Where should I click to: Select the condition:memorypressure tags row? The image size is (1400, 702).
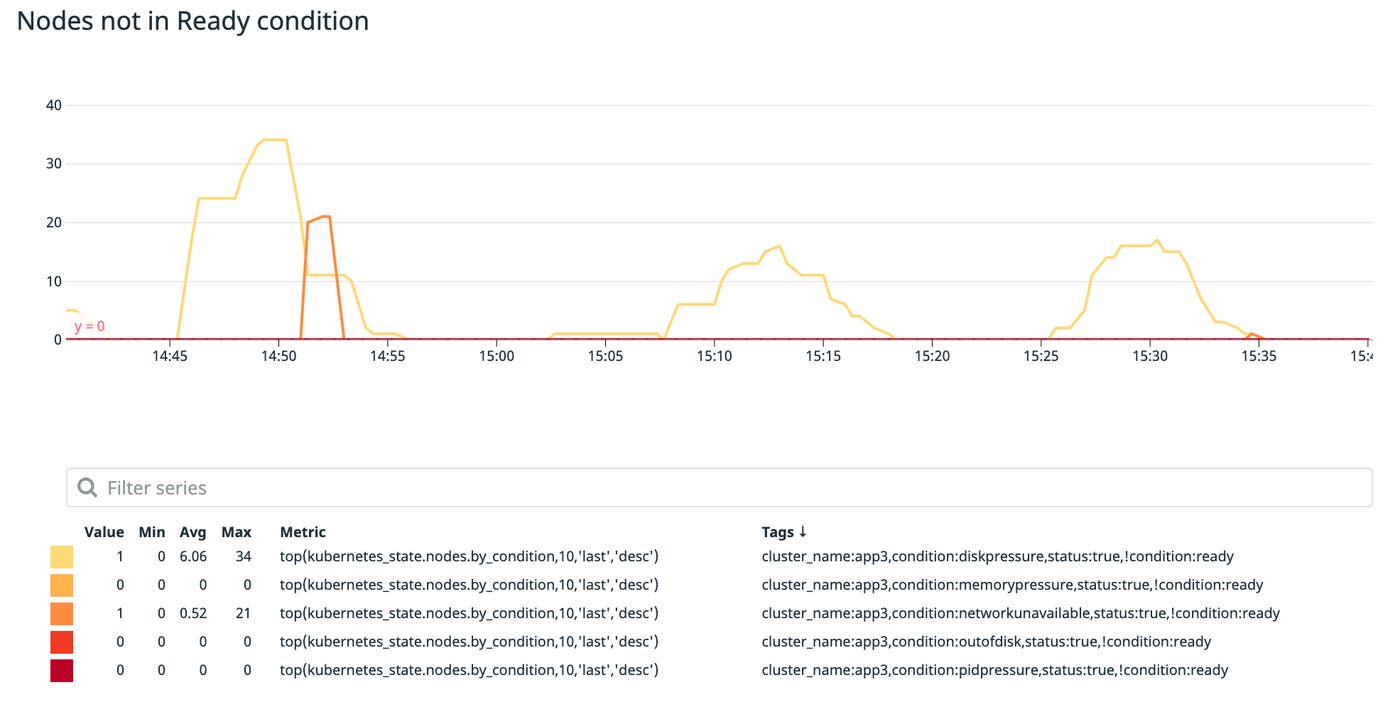(1012, 585)
